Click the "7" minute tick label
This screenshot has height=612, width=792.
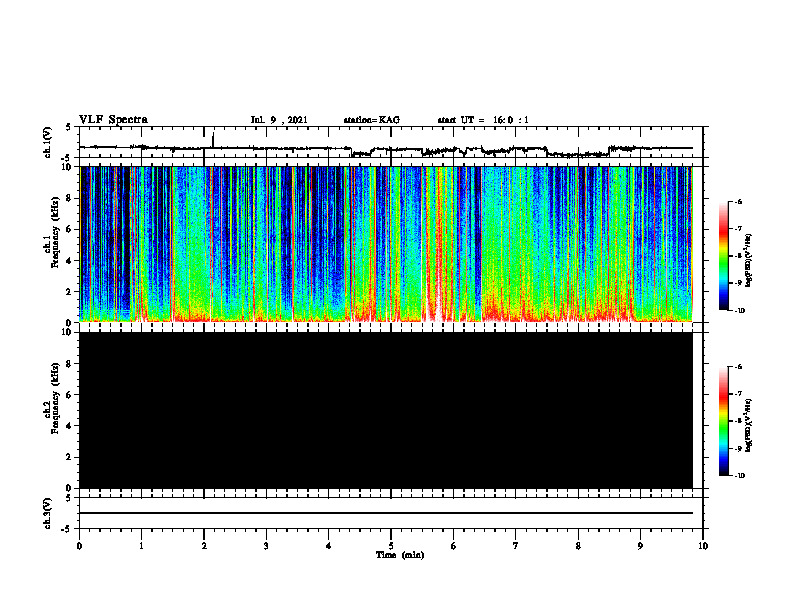pyautogui.click(x=516, y=546)
